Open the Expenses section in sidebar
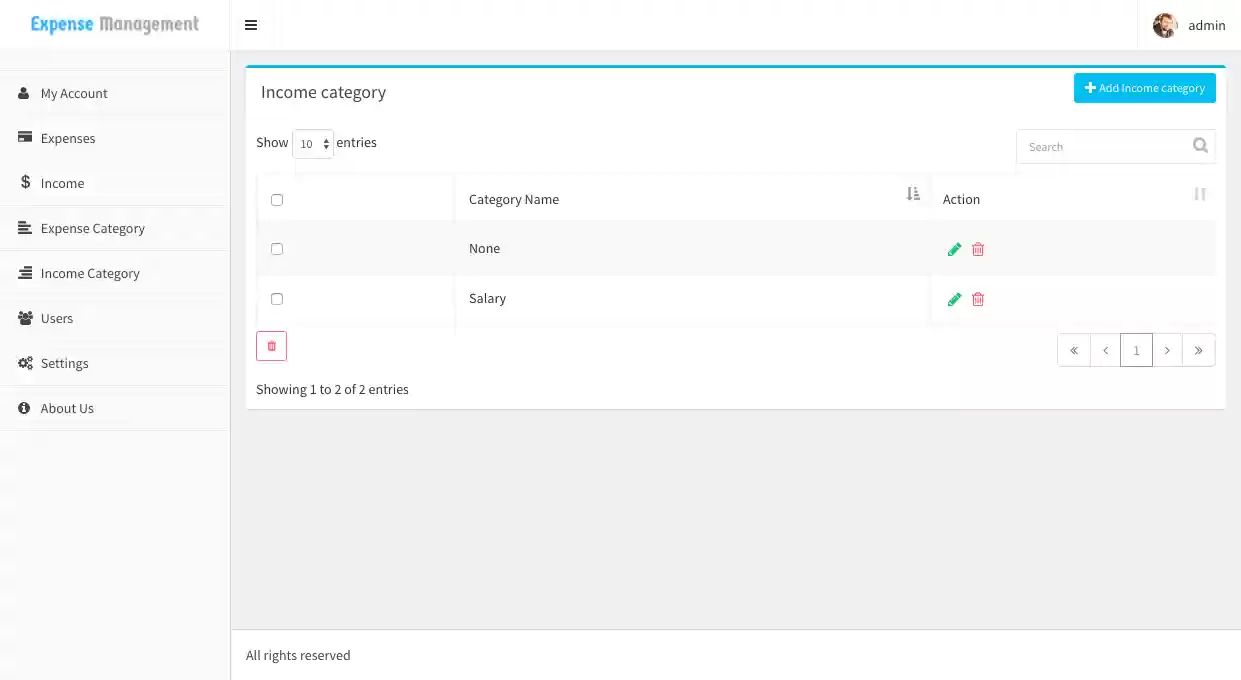Viewport: 1241px width, 680px height. (67, 138)
